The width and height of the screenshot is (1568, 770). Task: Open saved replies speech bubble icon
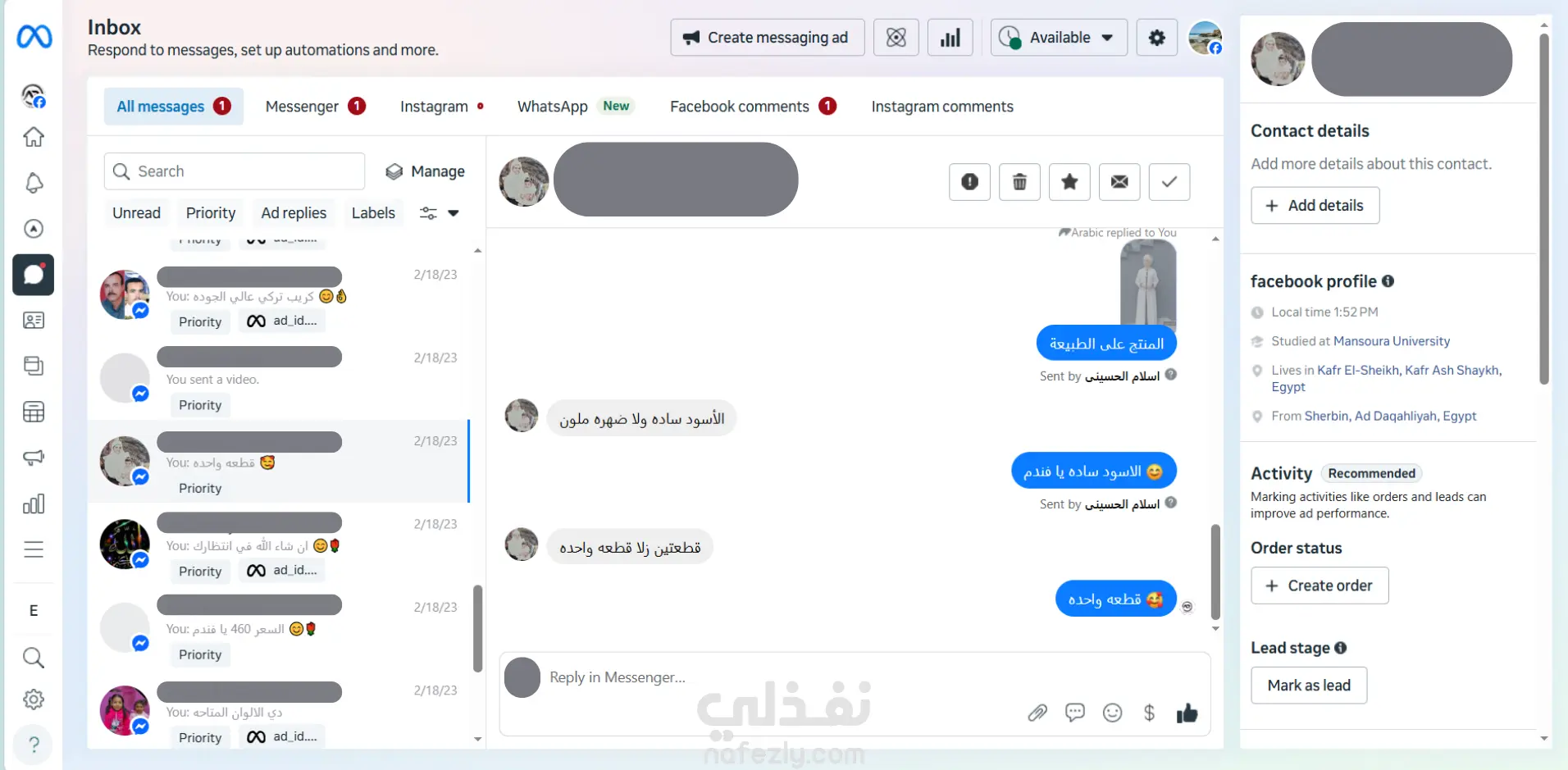[x=1074, y=713]
